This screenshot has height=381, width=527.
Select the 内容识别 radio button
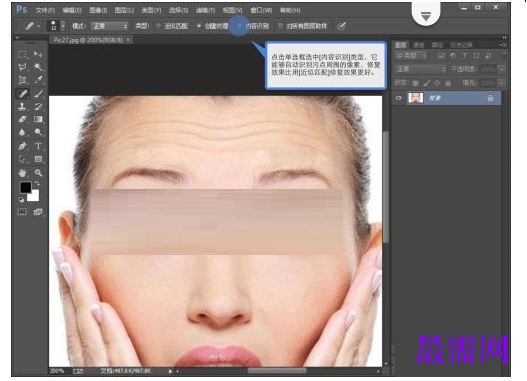click(239, 26)
